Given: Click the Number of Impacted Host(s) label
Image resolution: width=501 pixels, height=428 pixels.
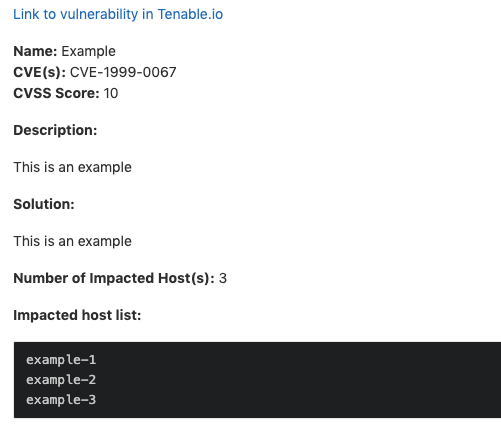Looking at the screenshot, I should [x=114, y=278].
